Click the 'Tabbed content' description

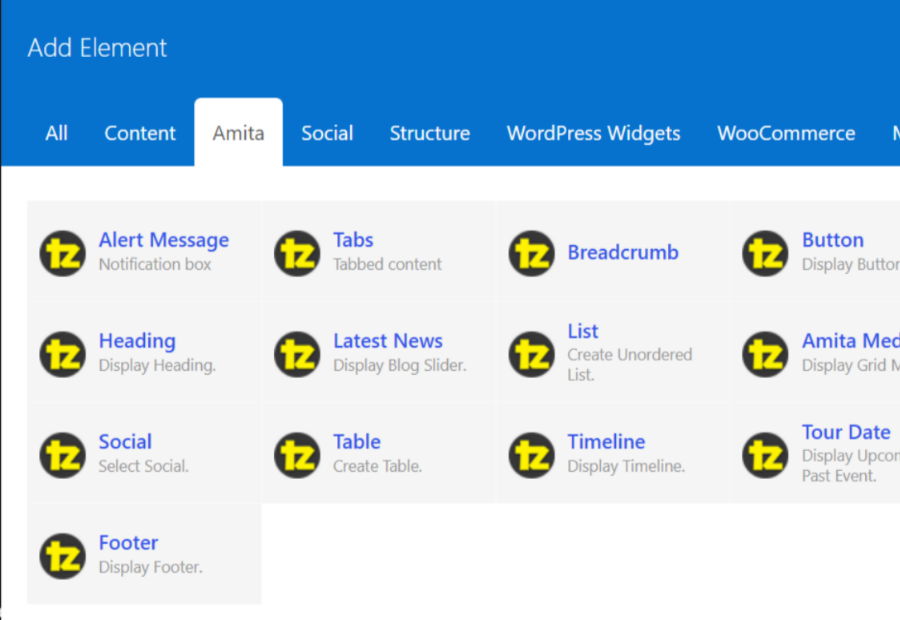(387, 265)
